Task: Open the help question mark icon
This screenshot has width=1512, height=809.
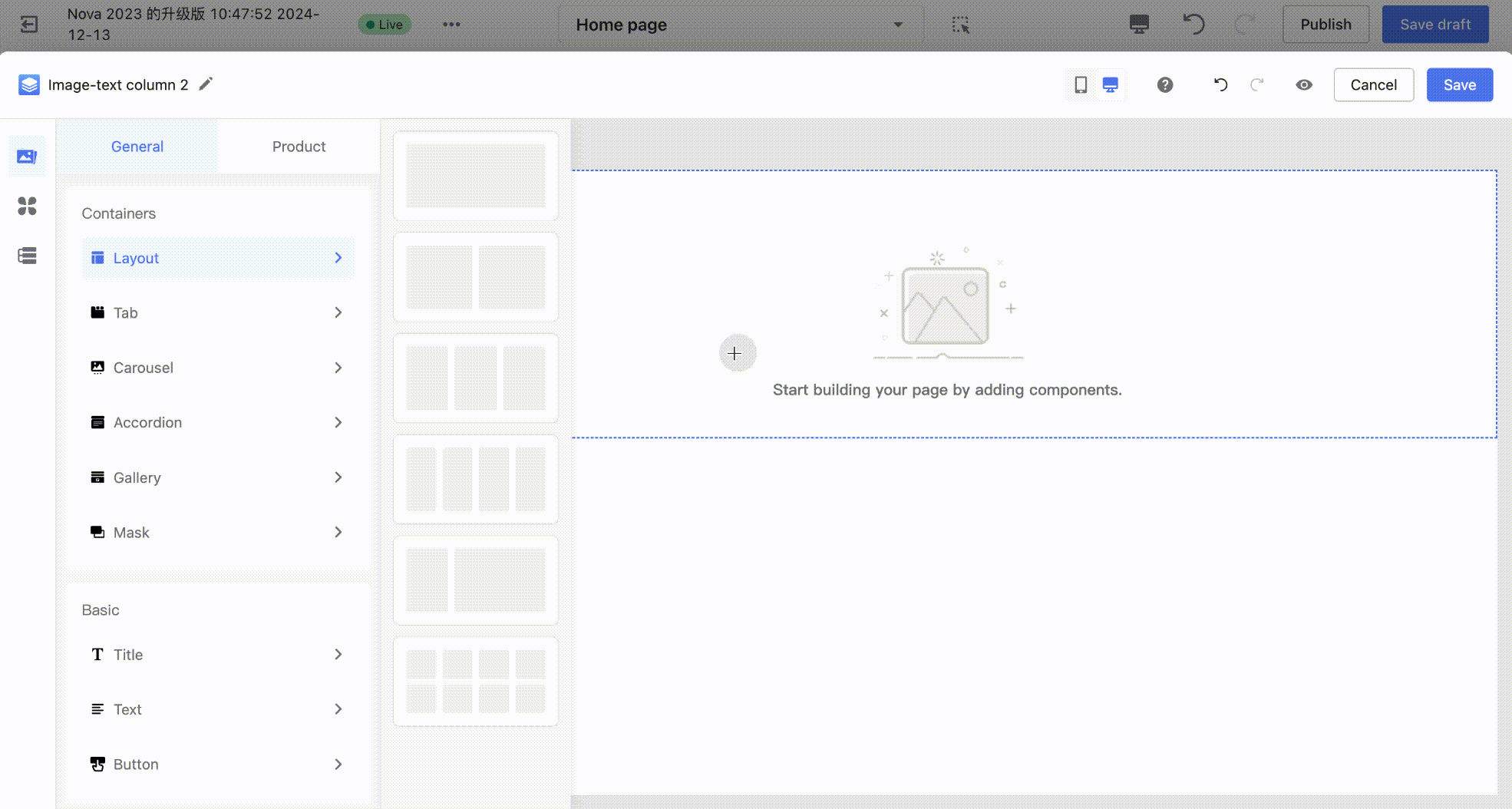Action: [1164, 84]
